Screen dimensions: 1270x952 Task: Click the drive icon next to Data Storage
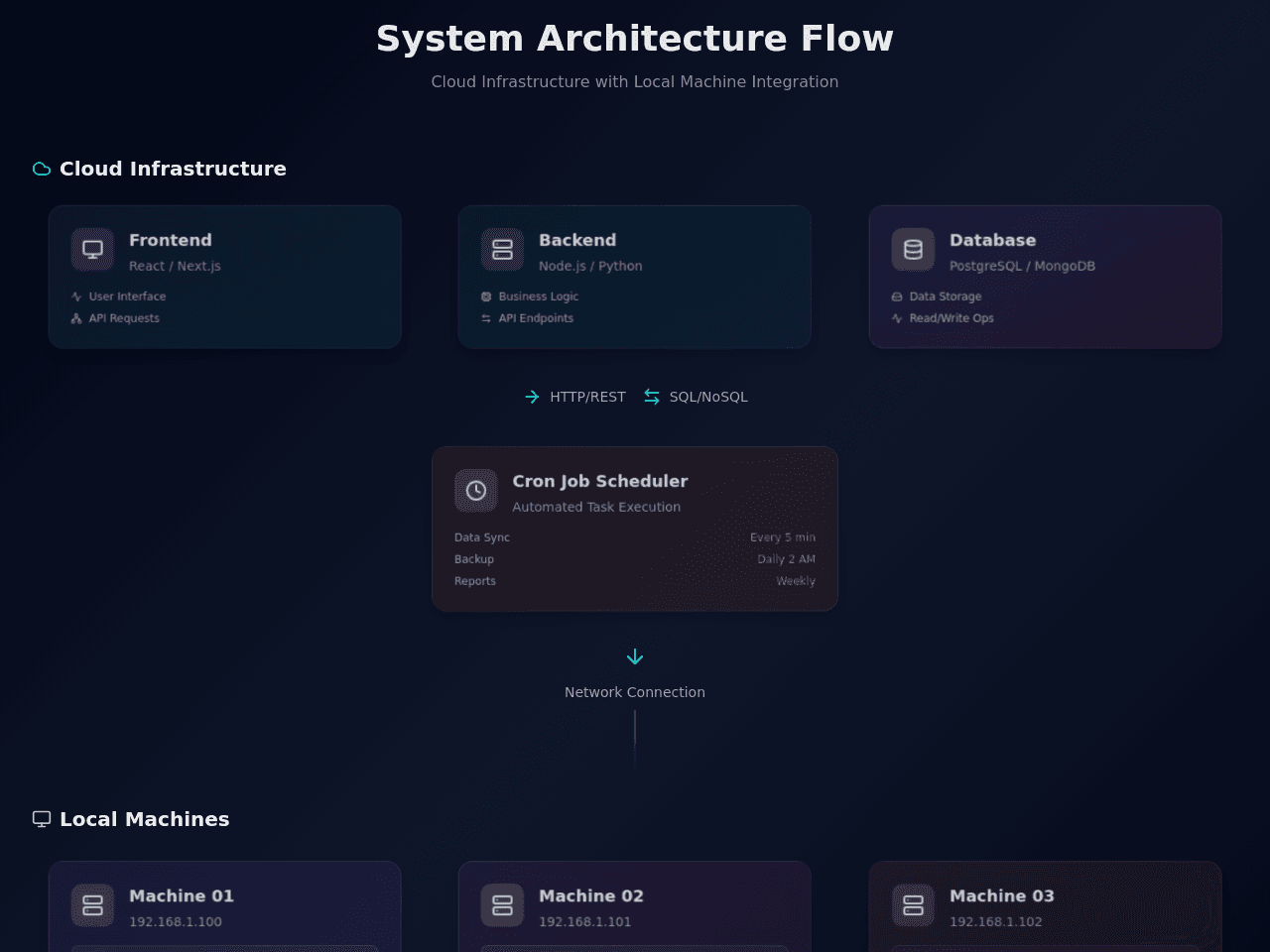click(897, 297)
